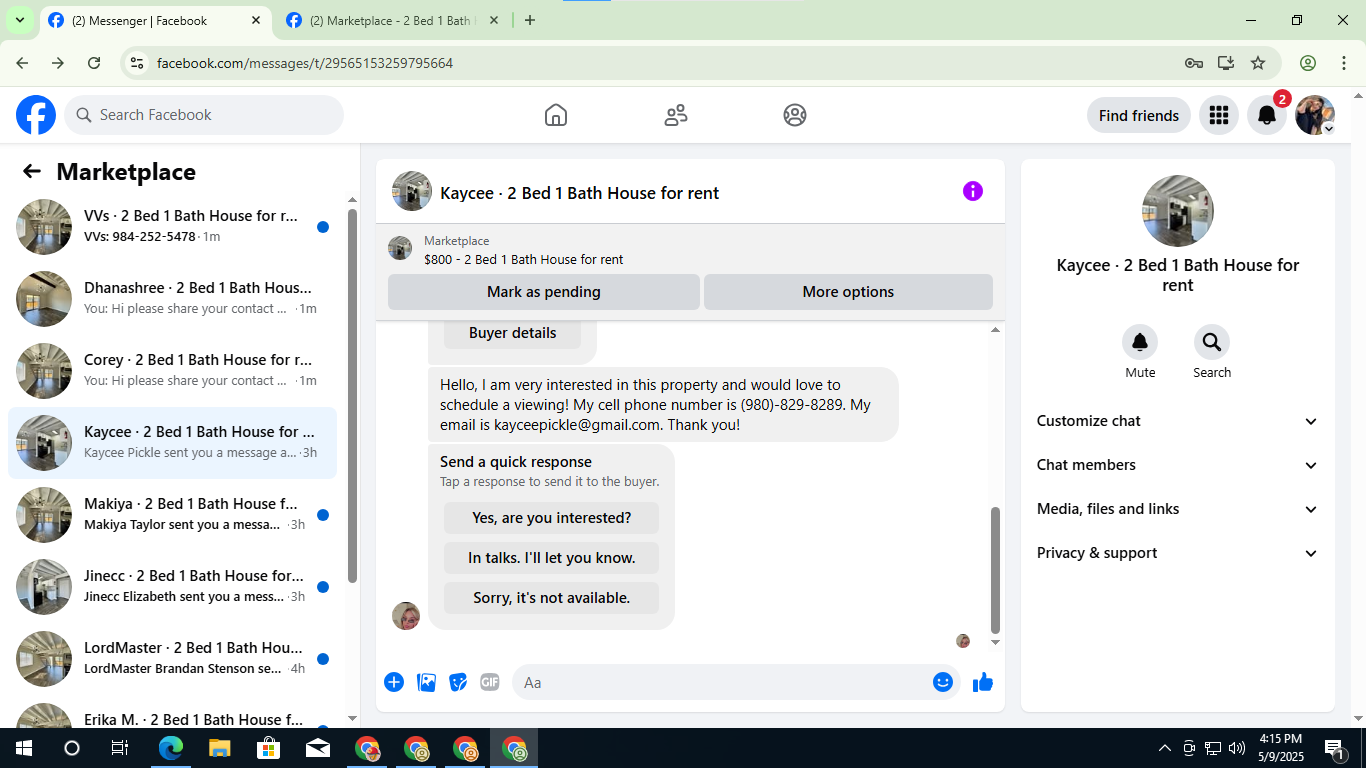Screen dimensions: 1366x768
Task: Send a thumbs-up like
Action: [983, 682]
